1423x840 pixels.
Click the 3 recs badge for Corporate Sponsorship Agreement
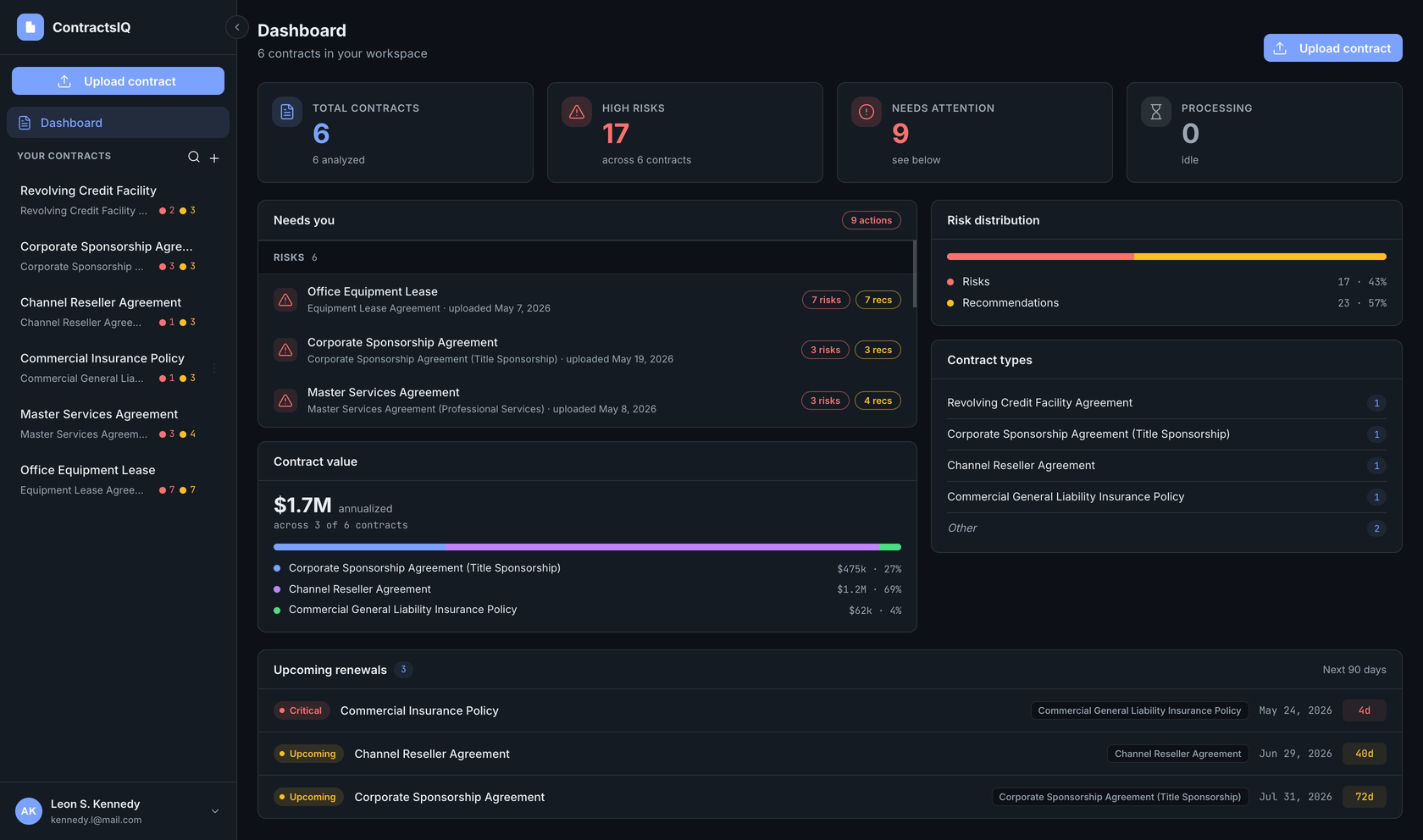(x=878, y=350)
